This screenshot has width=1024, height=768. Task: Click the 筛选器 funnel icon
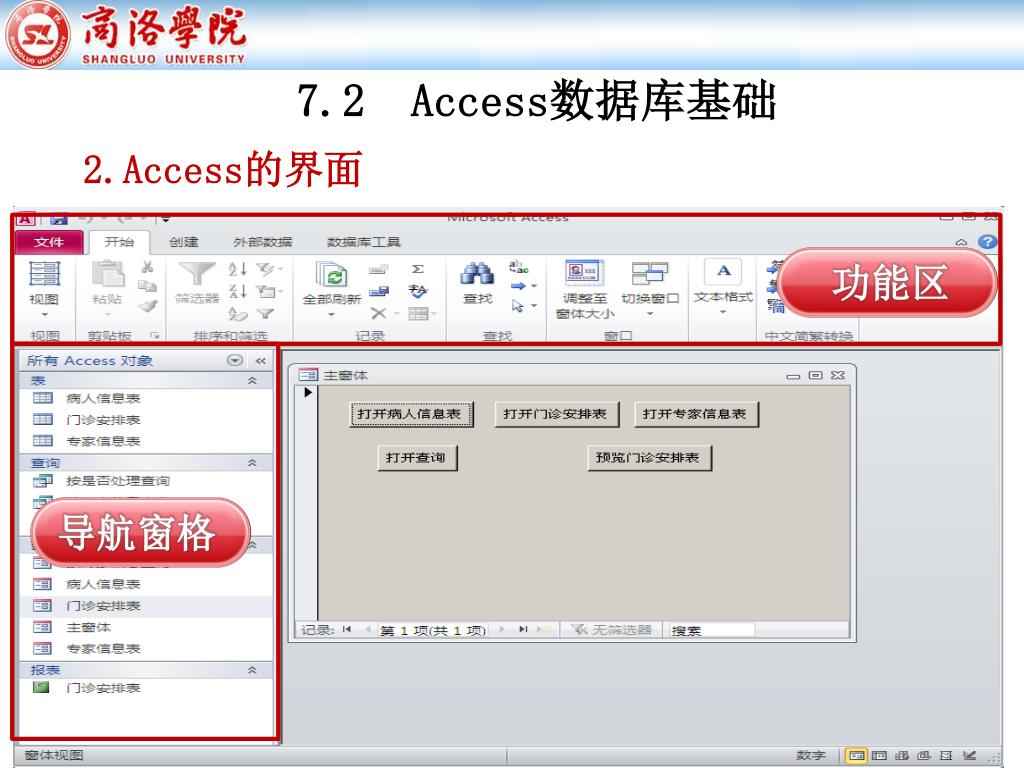[x=197, y=274]
